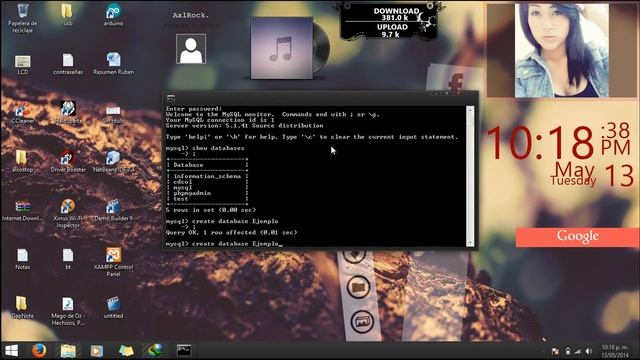Click the '5 rows in set' line
The width and height of the screenshot is (640, 360).
[211, 210]
